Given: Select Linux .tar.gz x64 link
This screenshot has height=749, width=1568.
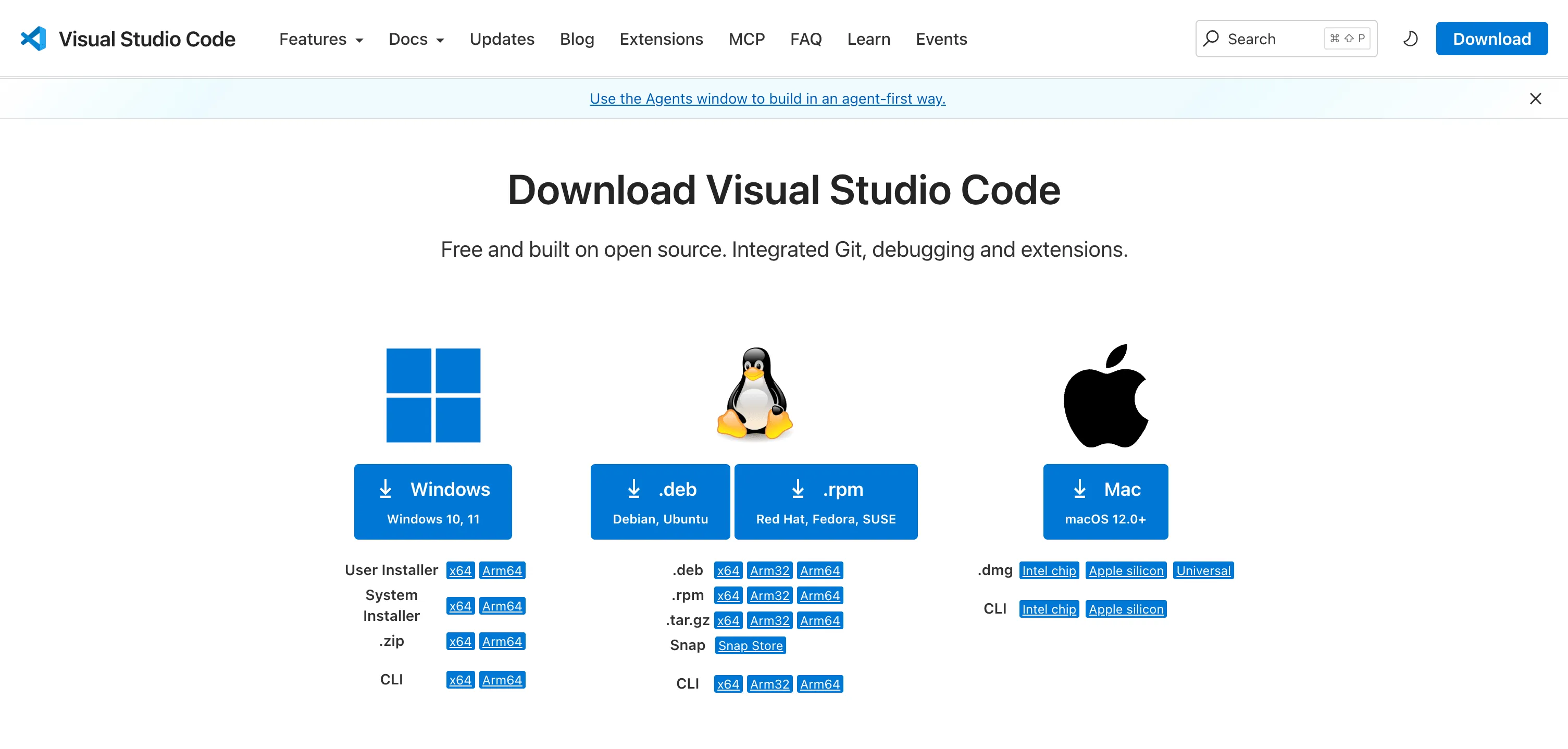Looking at the screenshot, I should 728,621.
